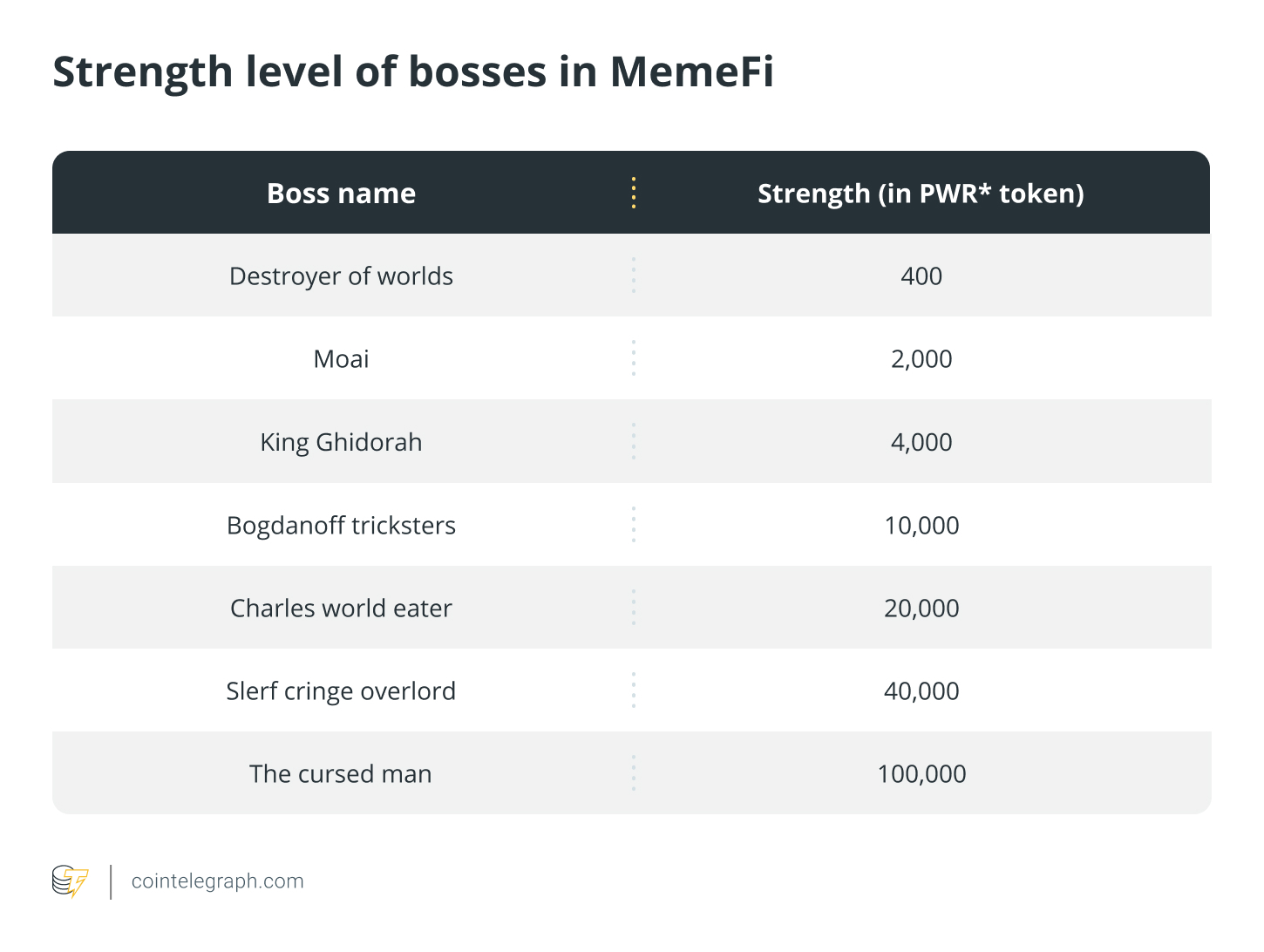Viewport: 1264px width, 952px height.
Task: Click the yellow dotted divider in header
Action: point(634,193)
